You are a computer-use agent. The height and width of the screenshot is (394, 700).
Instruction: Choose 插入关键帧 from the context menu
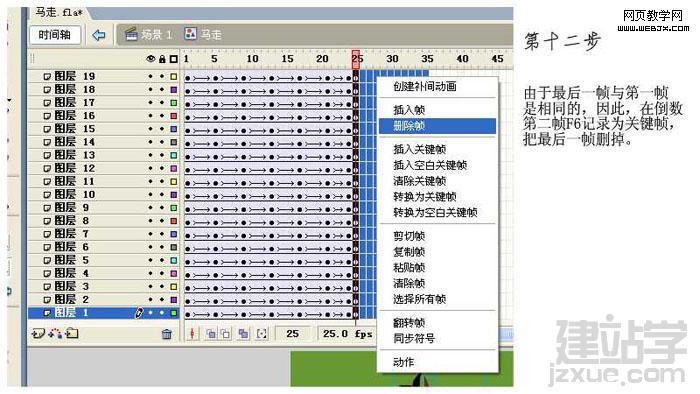(x=420, y=149)
